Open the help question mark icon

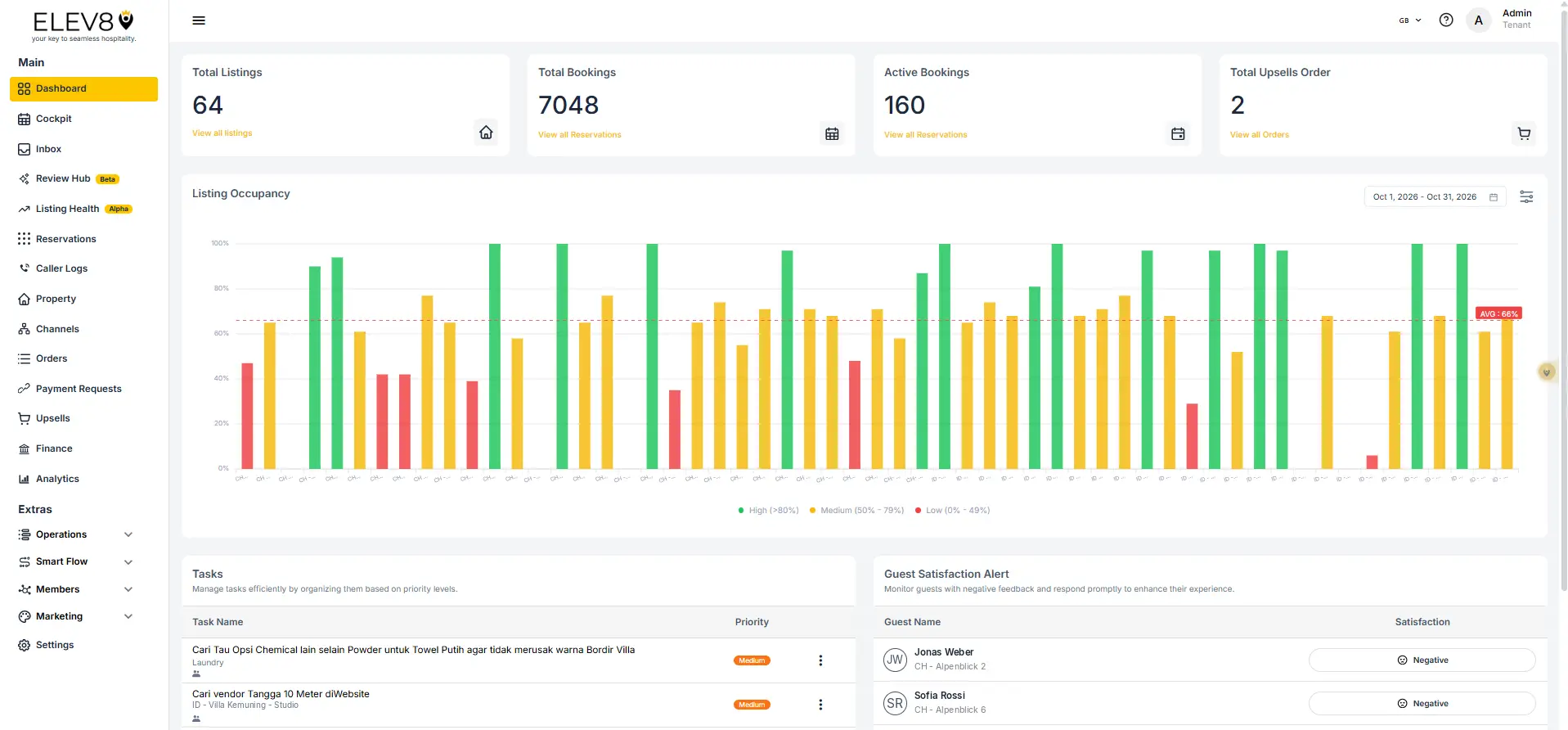click(x=1446, y=20)
